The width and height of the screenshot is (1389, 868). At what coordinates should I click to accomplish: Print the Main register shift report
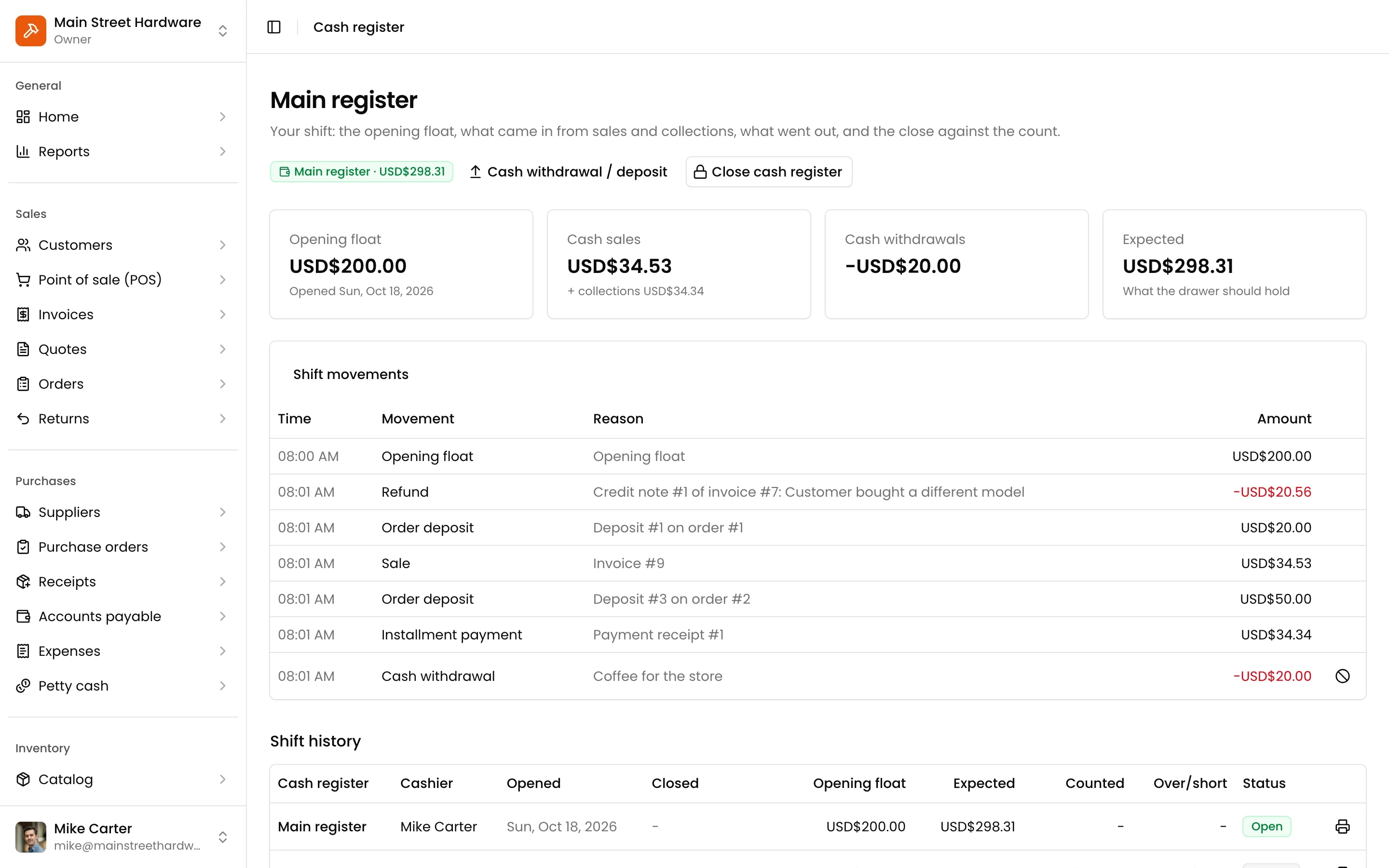(x=1343, y=826)
